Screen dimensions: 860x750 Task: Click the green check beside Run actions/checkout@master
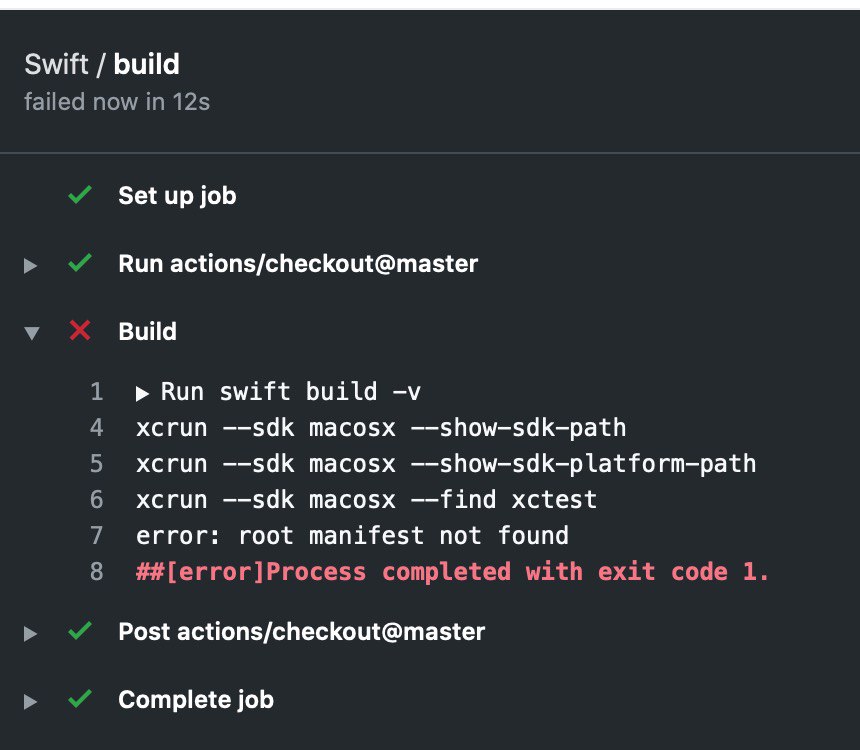(80, 262)
